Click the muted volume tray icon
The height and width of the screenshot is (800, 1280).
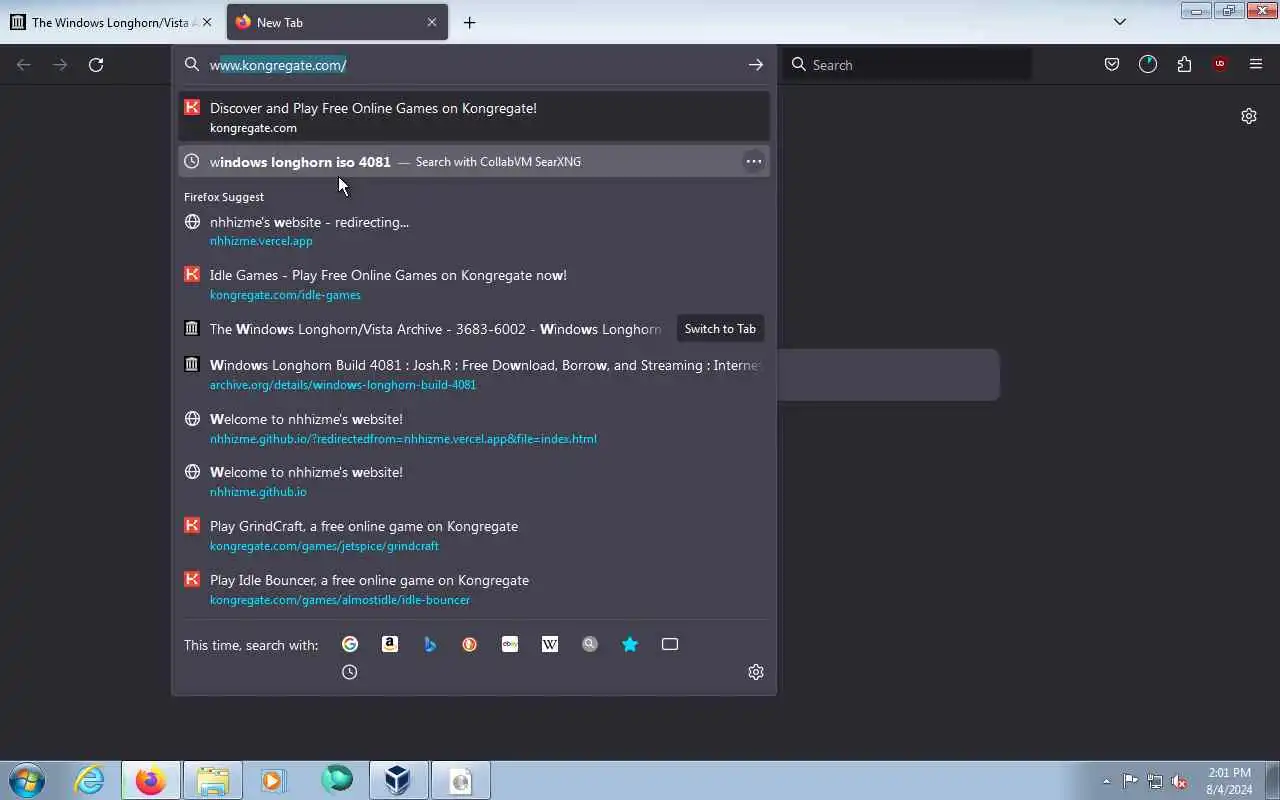1180,781
